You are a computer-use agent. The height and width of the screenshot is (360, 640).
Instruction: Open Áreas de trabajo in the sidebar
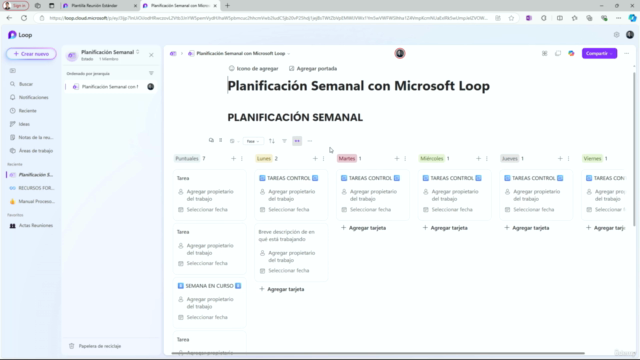[x=36, y=151]
